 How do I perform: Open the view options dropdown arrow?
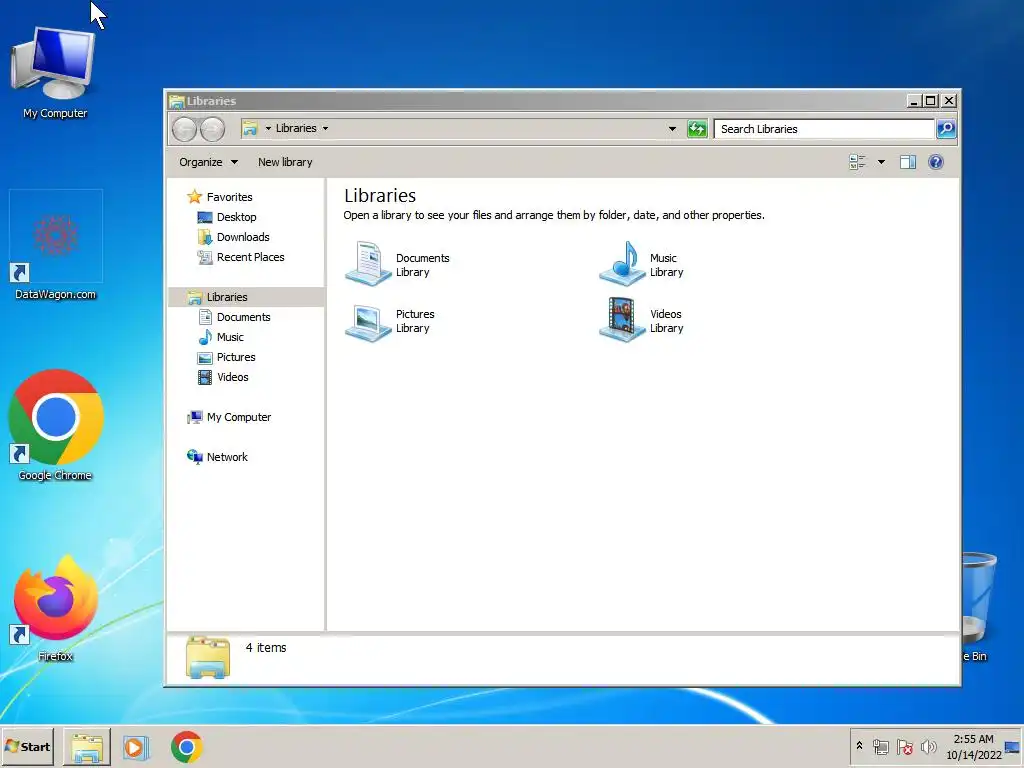pyautogui.click(x=881, y=162)
